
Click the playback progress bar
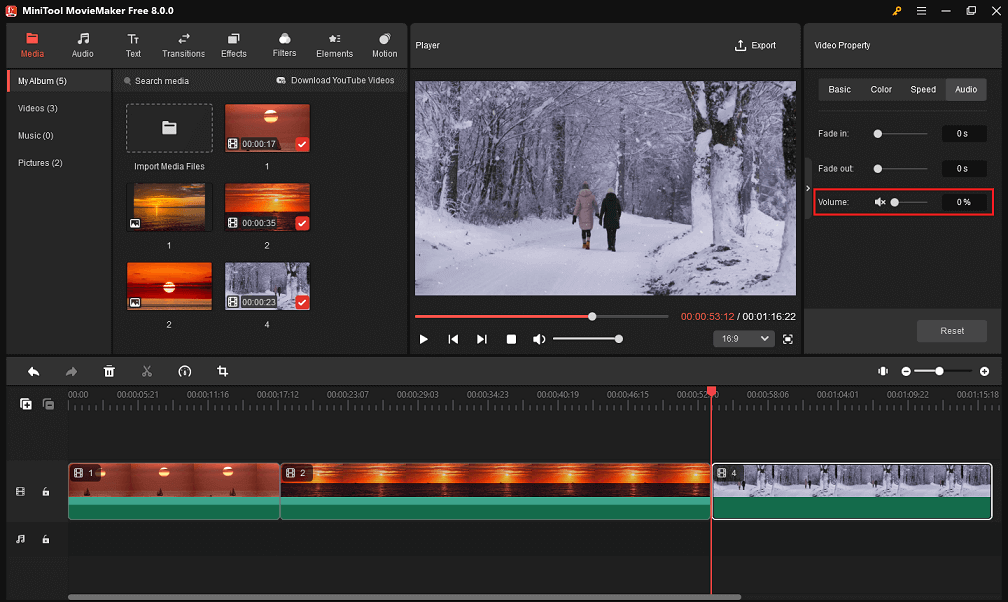tap(541, 316)
